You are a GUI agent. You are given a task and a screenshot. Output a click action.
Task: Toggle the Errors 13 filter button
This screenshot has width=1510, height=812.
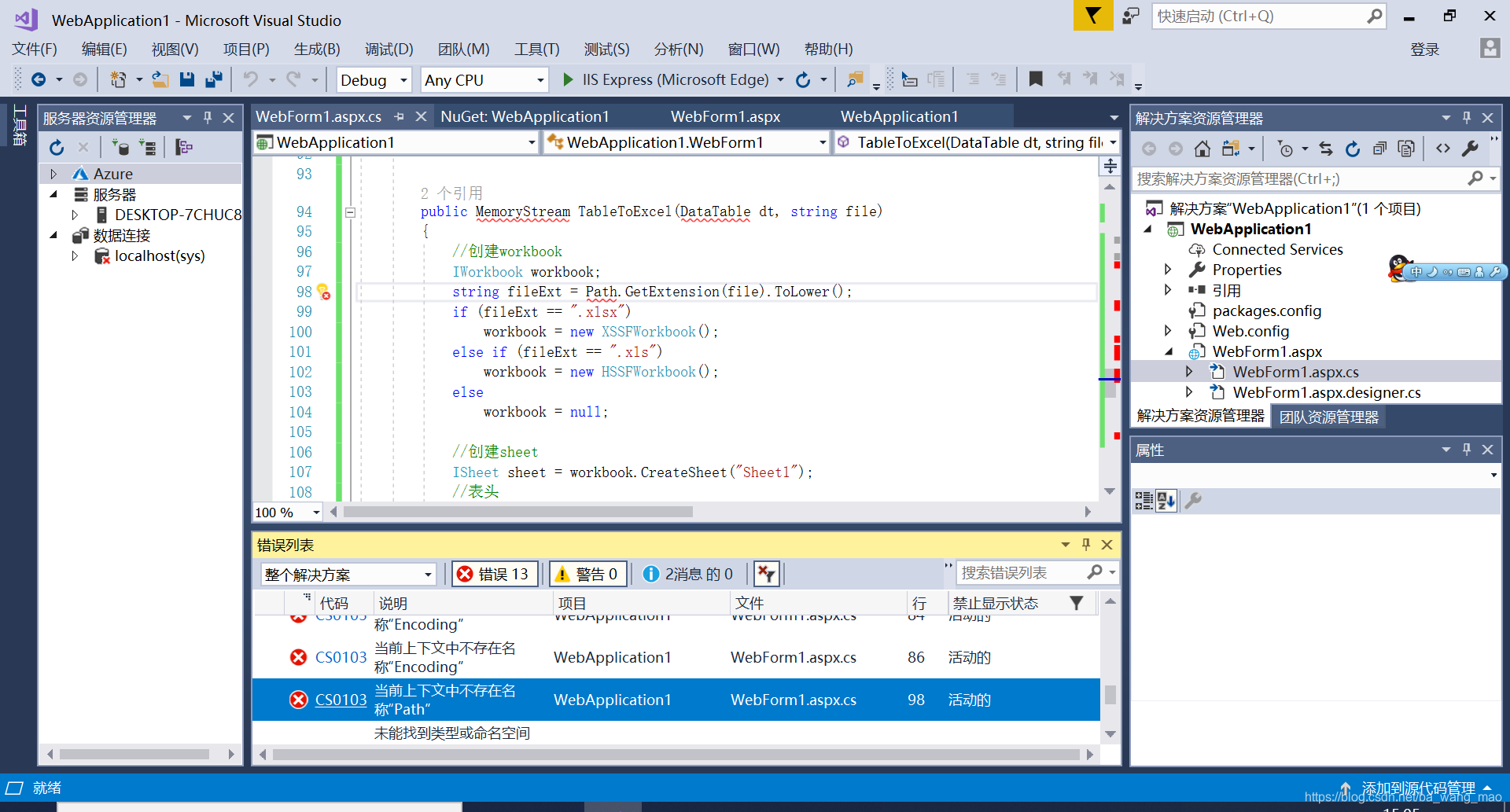[x=495, y=574]
